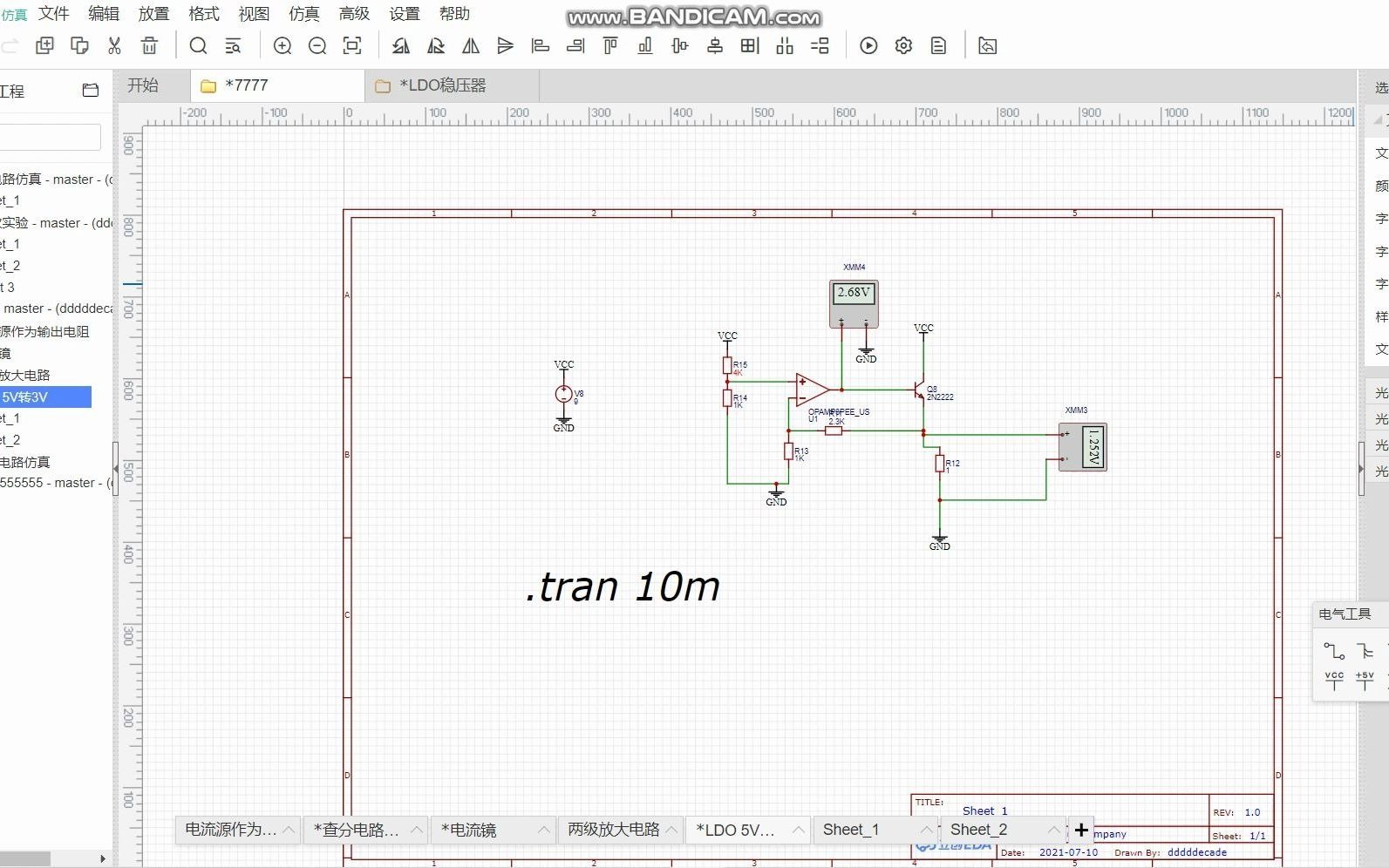Open the 设置 menu

[x=405, y=14]
